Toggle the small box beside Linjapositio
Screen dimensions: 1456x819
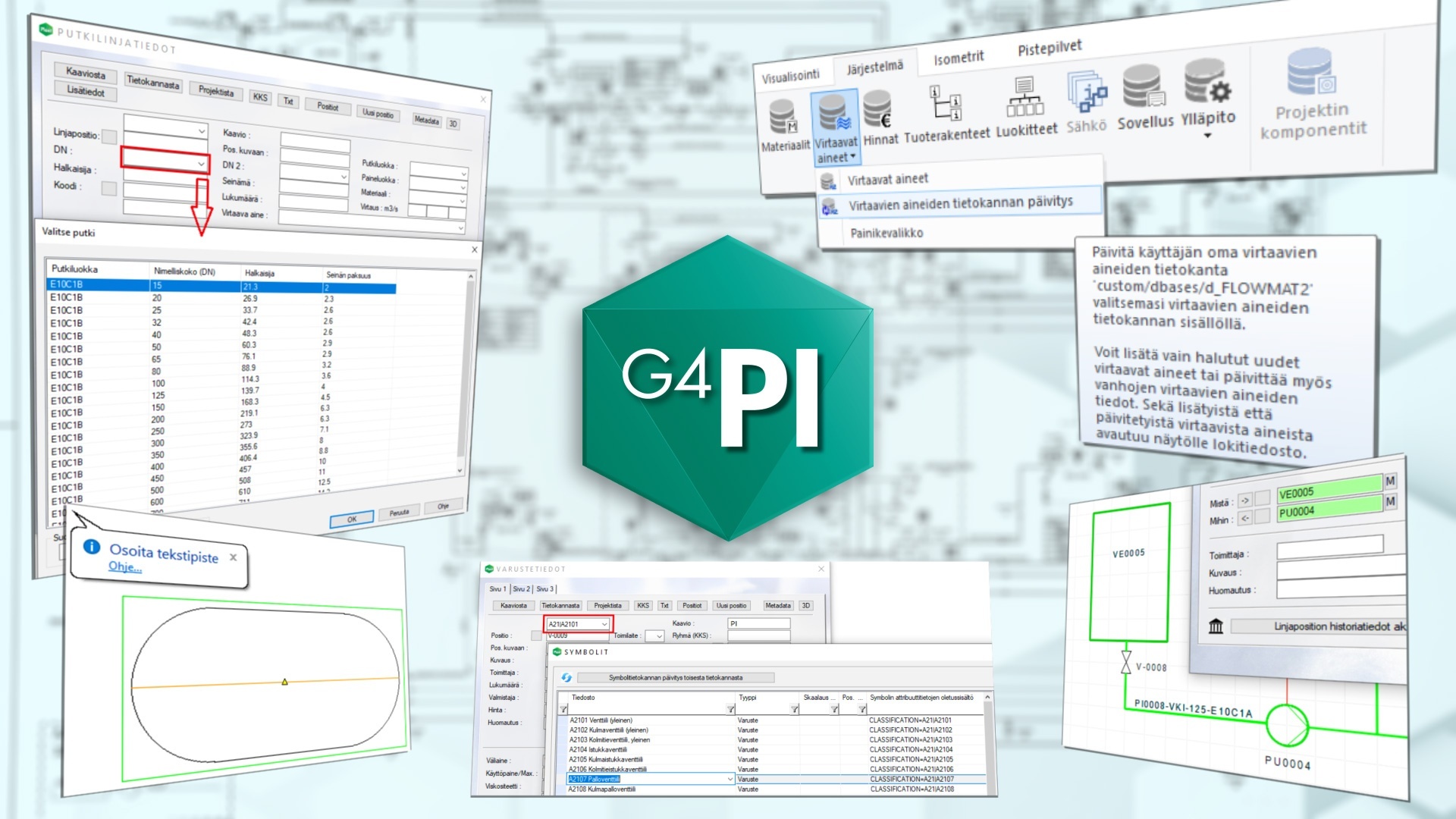109,136
